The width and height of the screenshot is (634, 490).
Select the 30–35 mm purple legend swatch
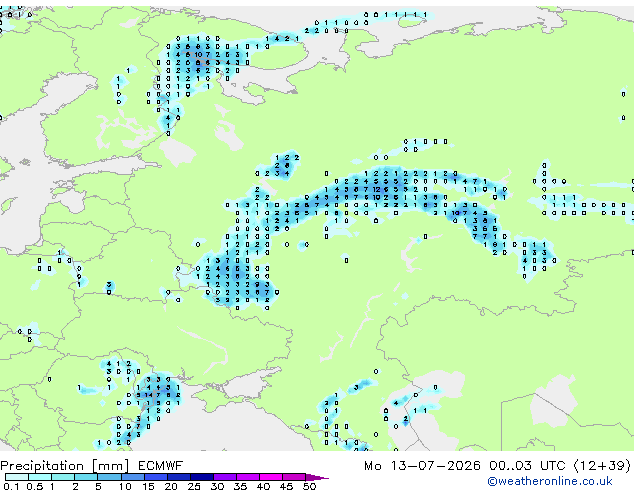(x=225, y=477)
